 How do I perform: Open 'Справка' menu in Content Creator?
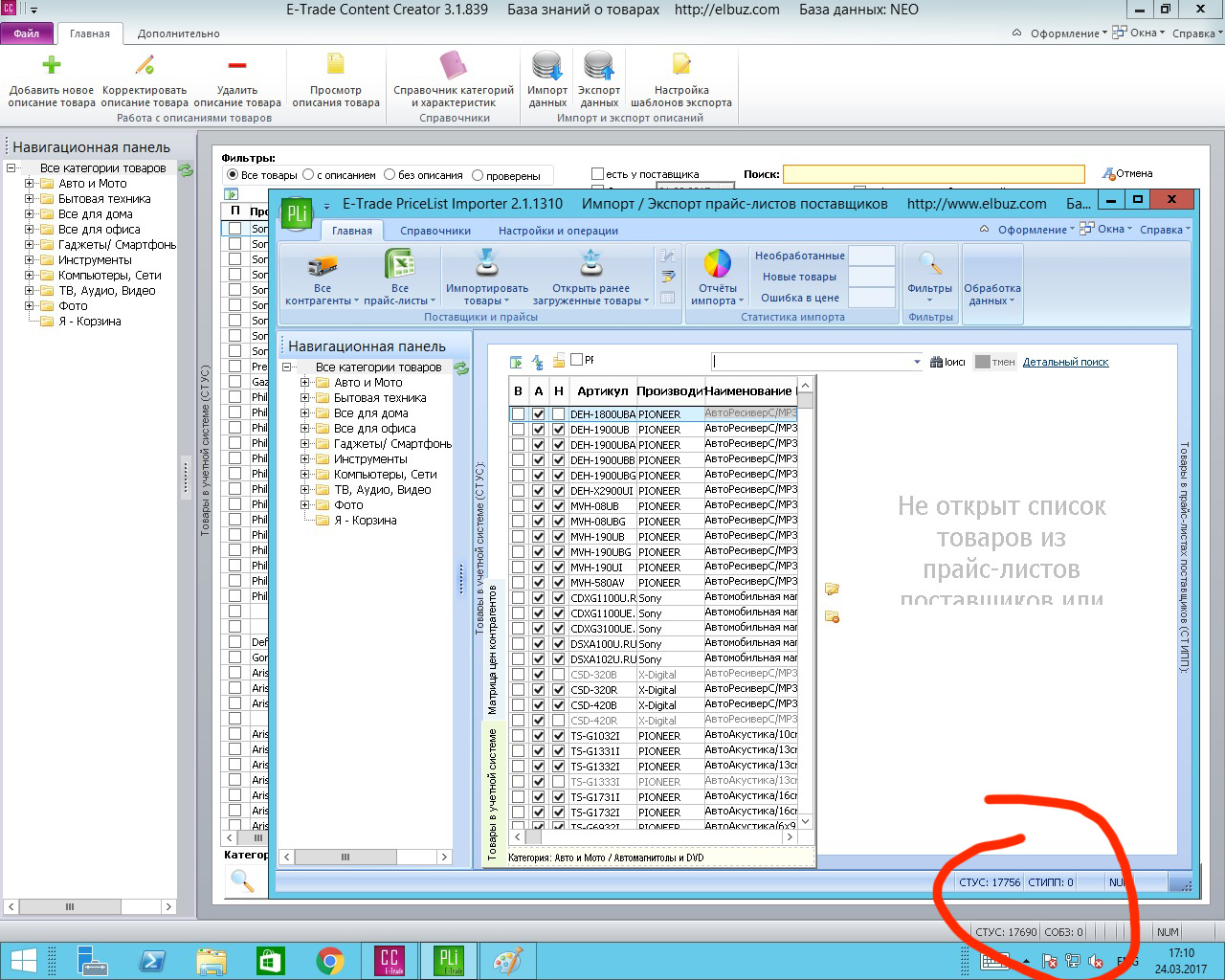(1195, 33)
